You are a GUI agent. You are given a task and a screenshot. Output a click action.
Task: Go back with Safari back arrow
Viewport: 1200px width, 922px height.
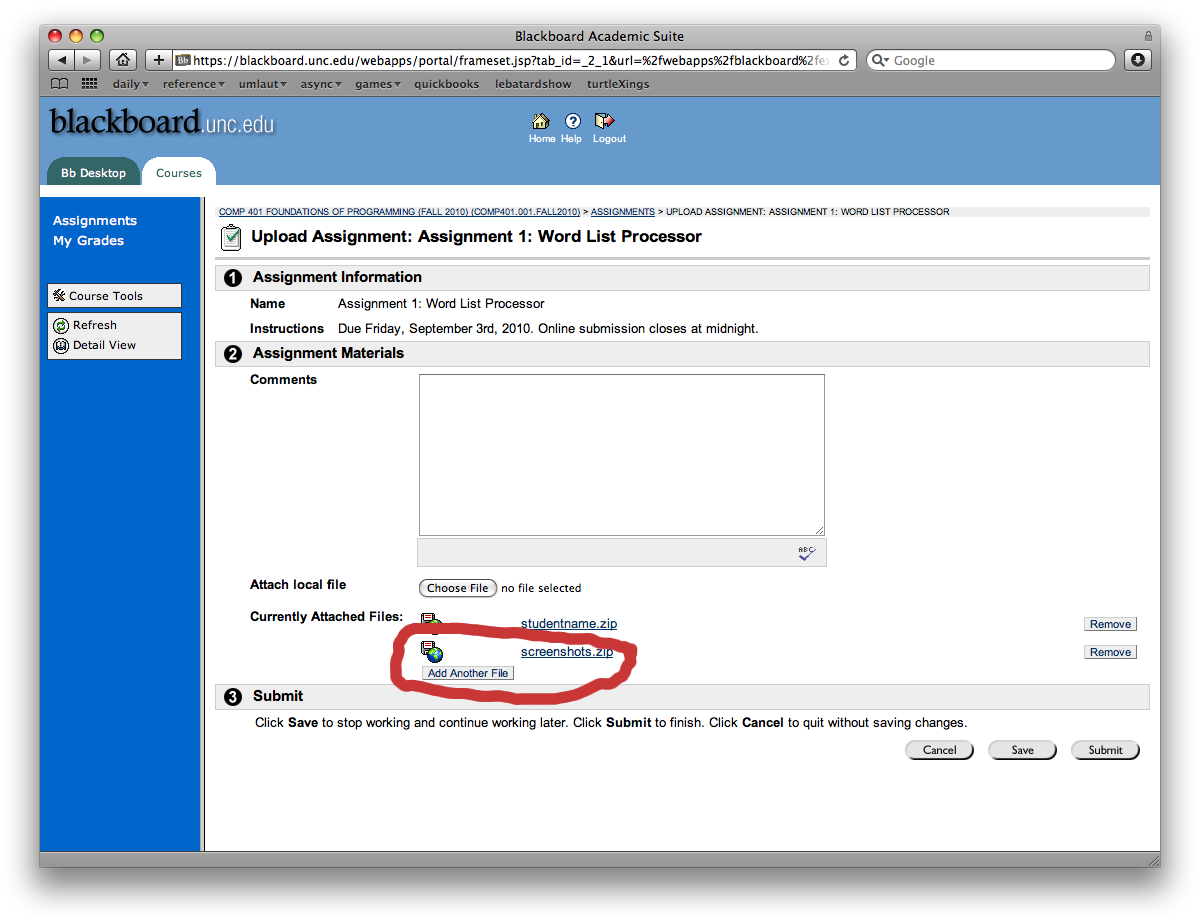point(61,60)
